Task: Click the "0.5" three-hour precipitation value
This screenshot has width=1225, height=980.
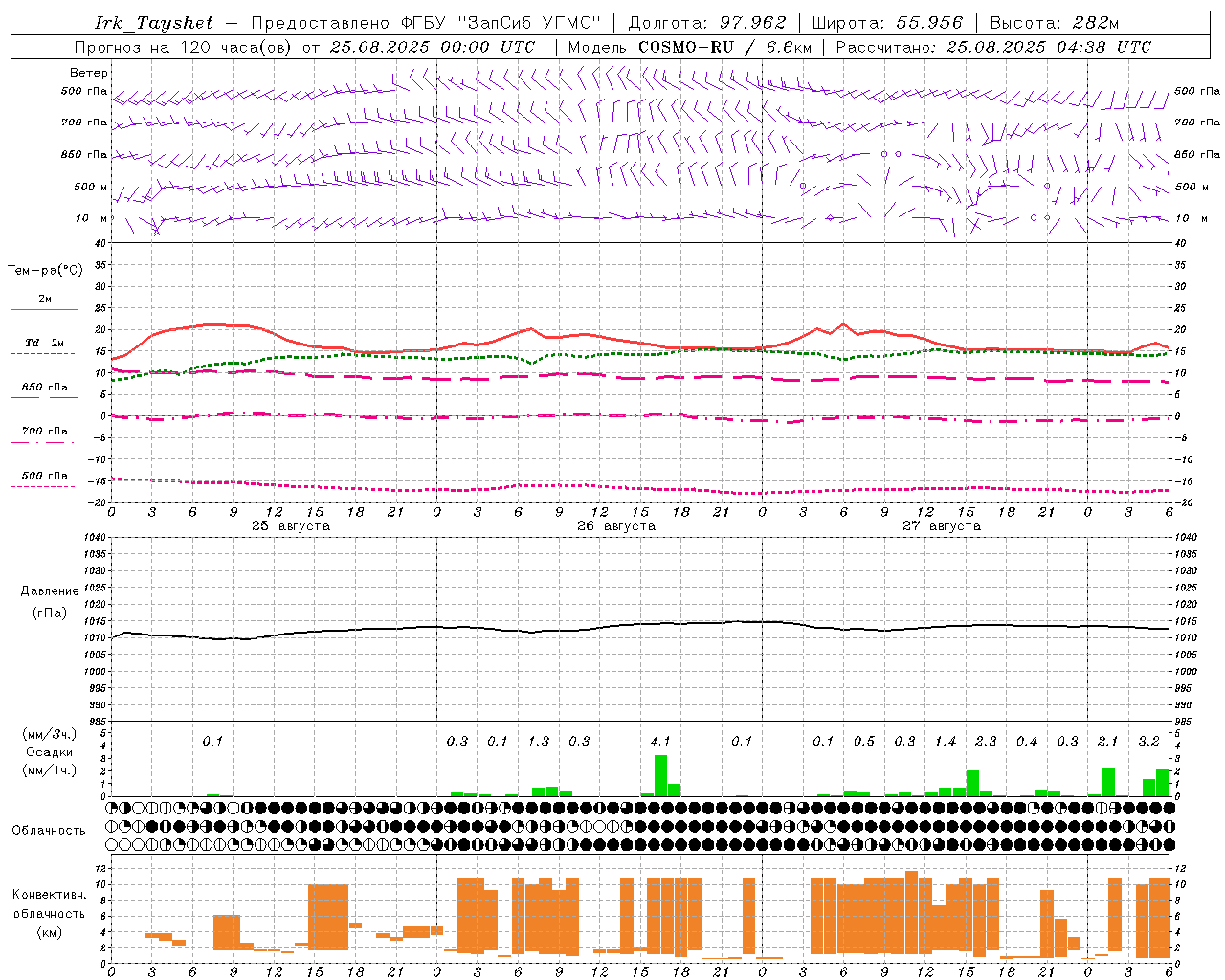Action: (x=864, y=741)
